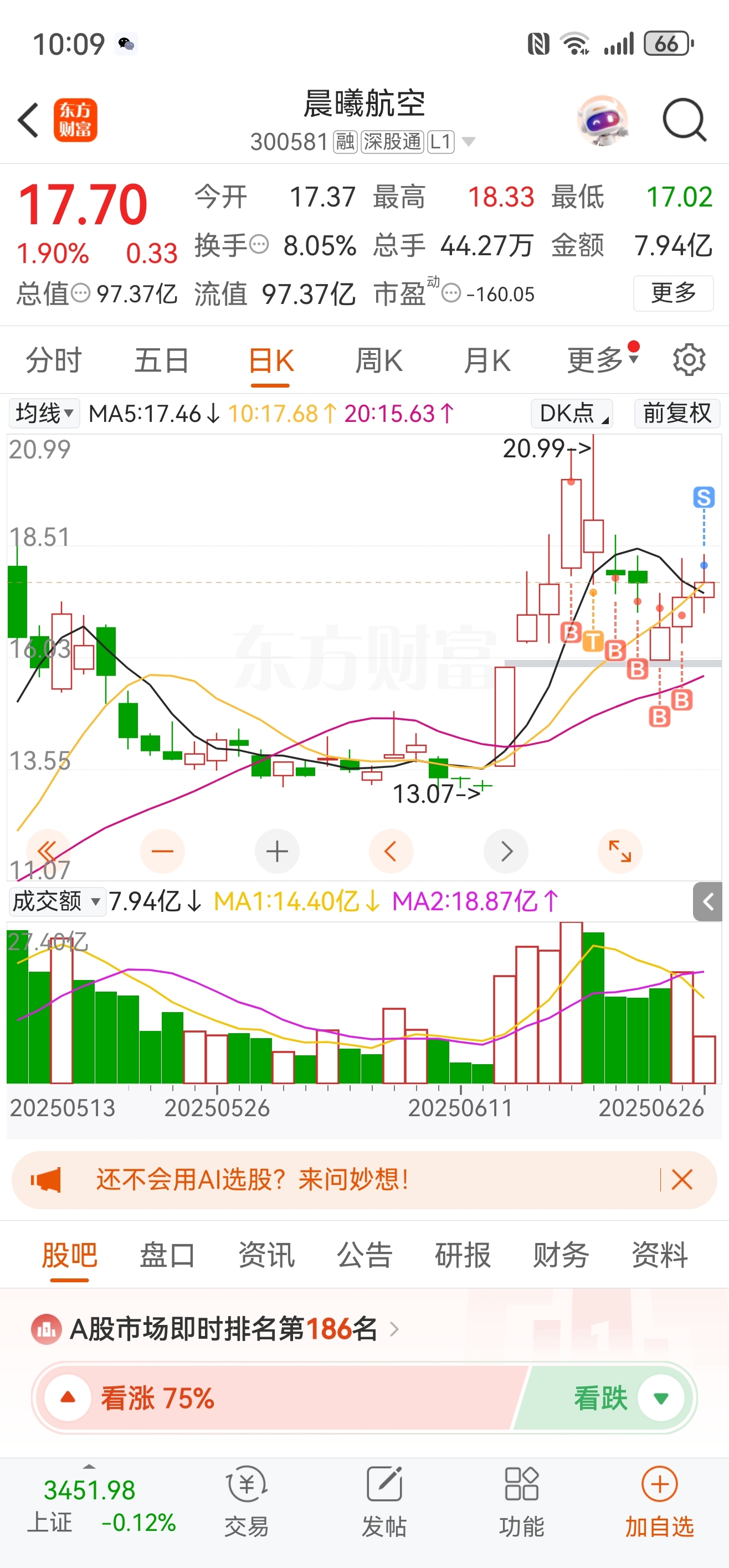Switch to 五日 tab
This screenshot has width=729, height=1568.
161,360
